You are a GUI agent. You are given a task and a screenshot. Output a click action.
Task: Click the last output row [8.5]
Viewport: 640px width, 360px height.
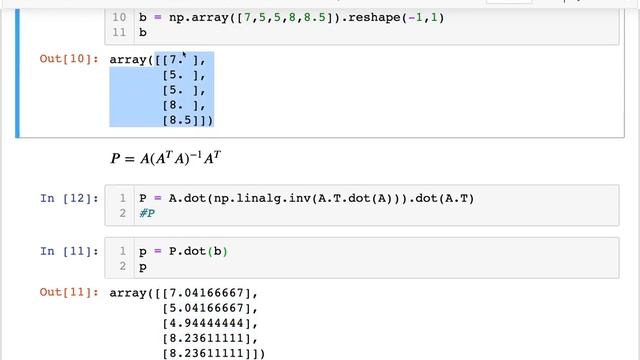click(187, 120)
